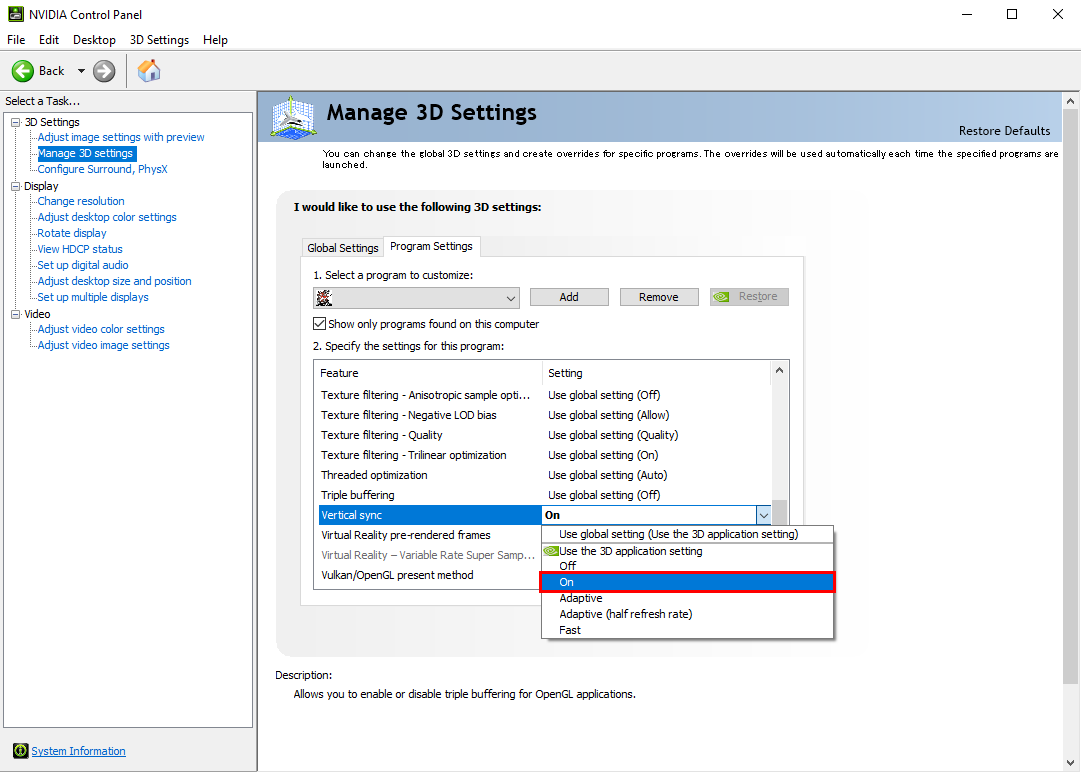Click main page scroll down arrow

point(1070,763)
